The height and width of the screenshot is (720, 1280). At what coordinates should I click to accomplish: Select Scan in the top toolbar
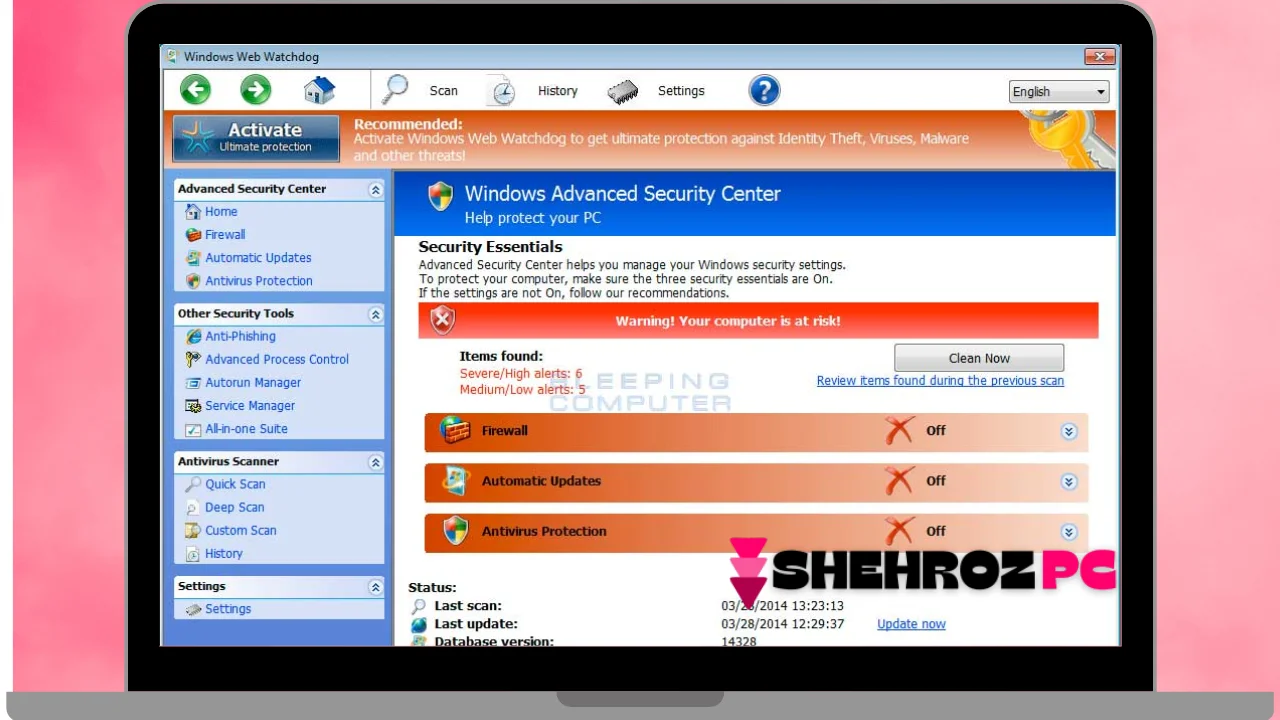click(x=444, y=91)
